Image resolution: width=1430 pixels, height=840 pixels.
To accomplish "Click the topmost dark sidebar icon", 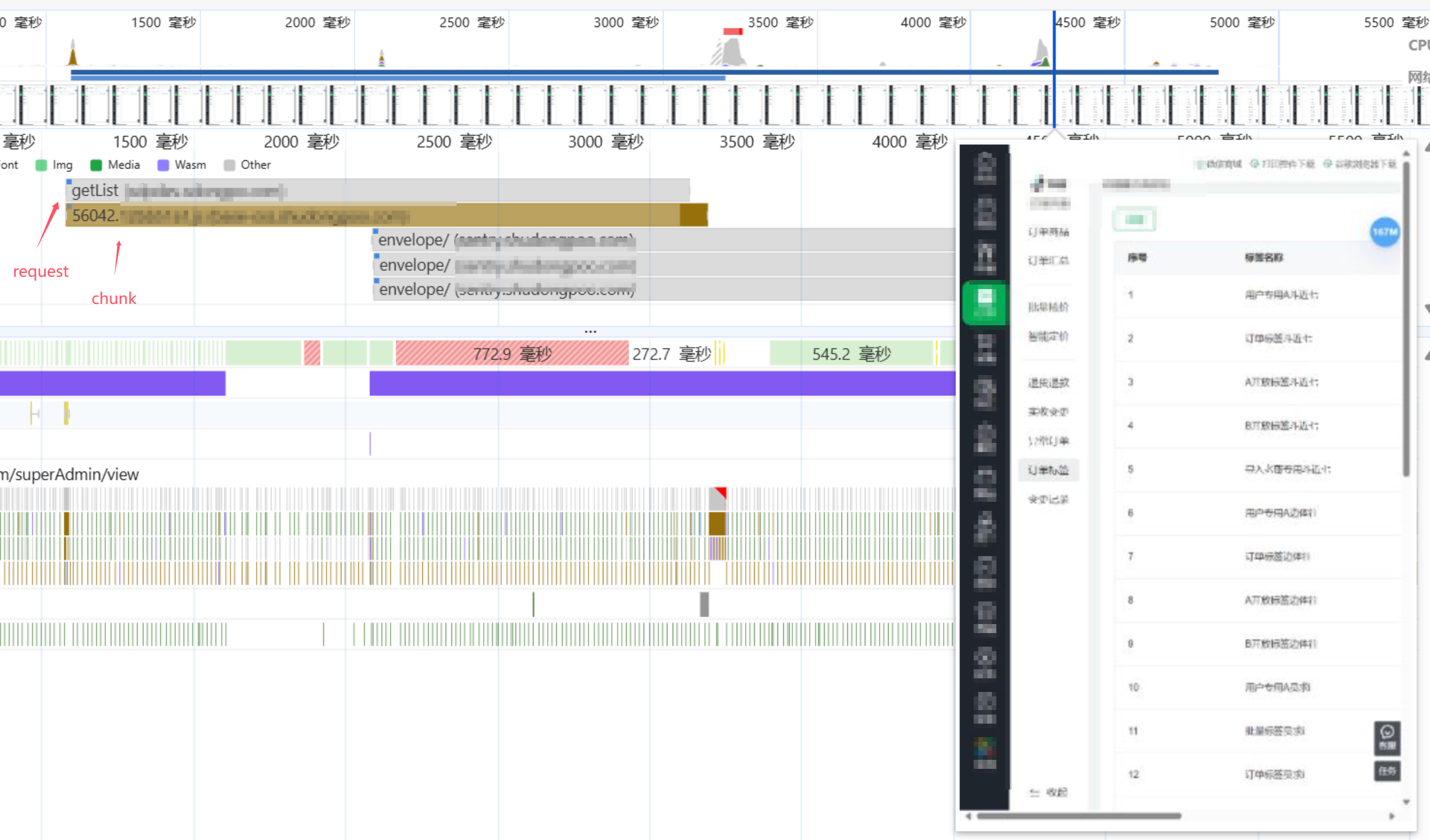I will pyautogui.click(x=984, y=168).
